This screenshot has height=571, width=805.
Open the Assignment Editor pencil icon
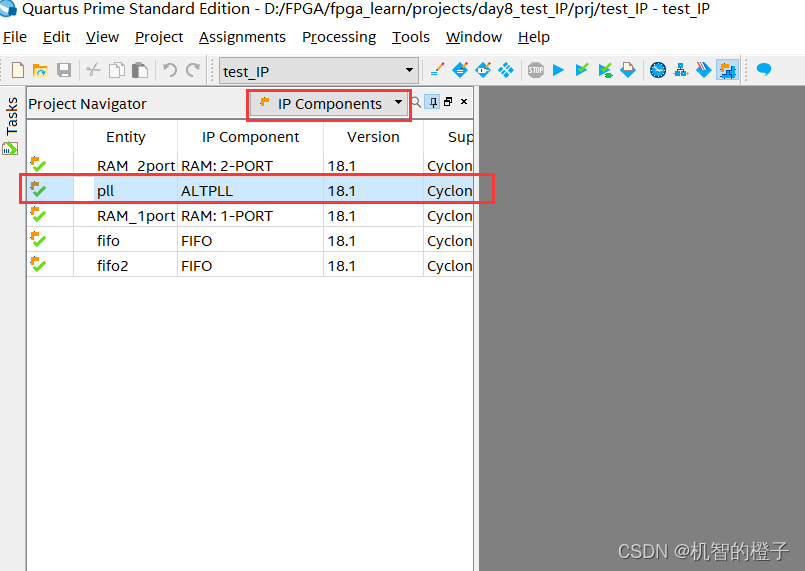(x=437, y=70)
